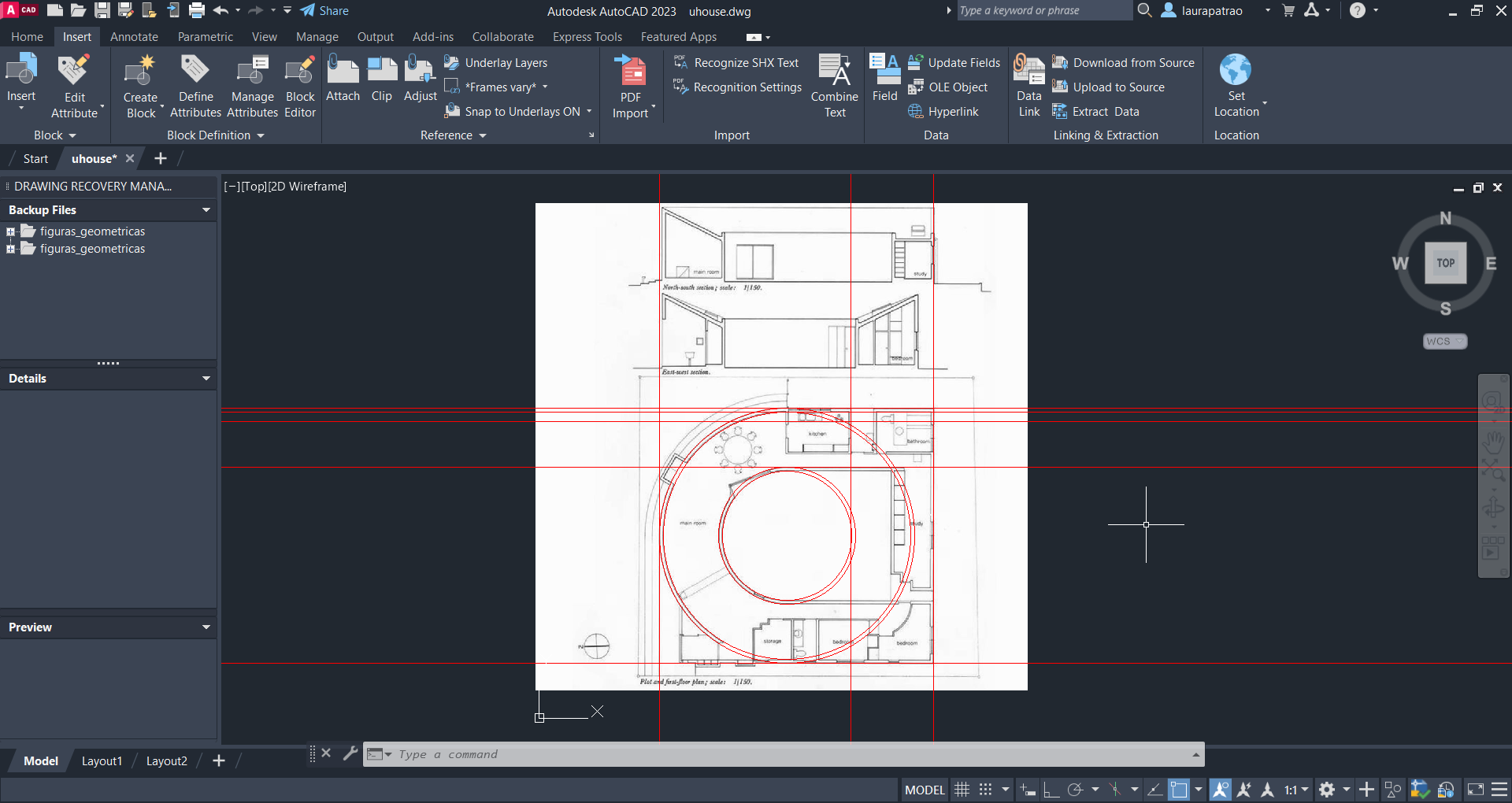The image size is (1512, 803).
Task: Click the MODEL status bar button
Action: coord(925,790)
